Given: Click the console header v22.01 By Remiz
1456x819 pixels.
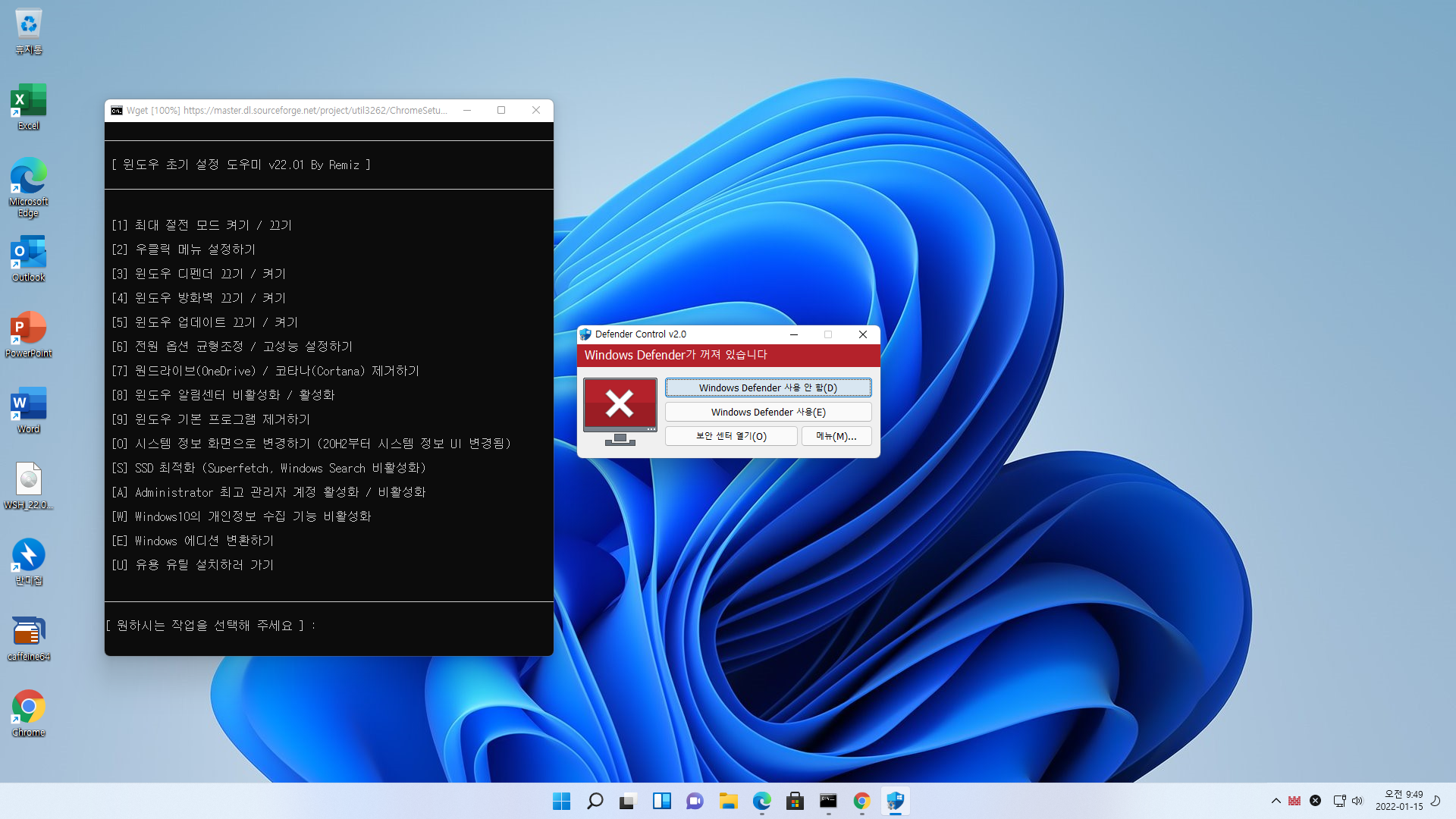Looking at the screenshot, I should pos(241,165).
